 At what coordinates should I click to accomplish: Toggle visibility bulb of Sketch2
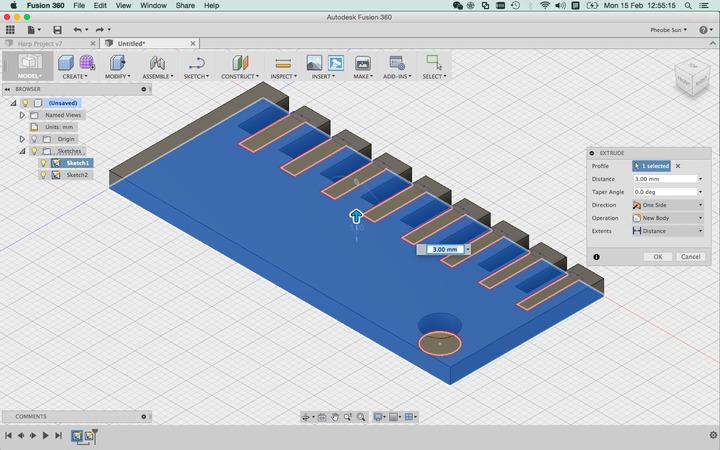tap(44, 175)
